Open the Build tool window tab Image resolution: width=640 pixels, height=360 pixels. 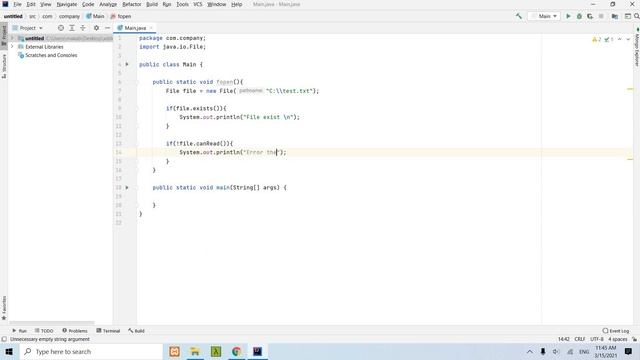[x=136, y=331]
